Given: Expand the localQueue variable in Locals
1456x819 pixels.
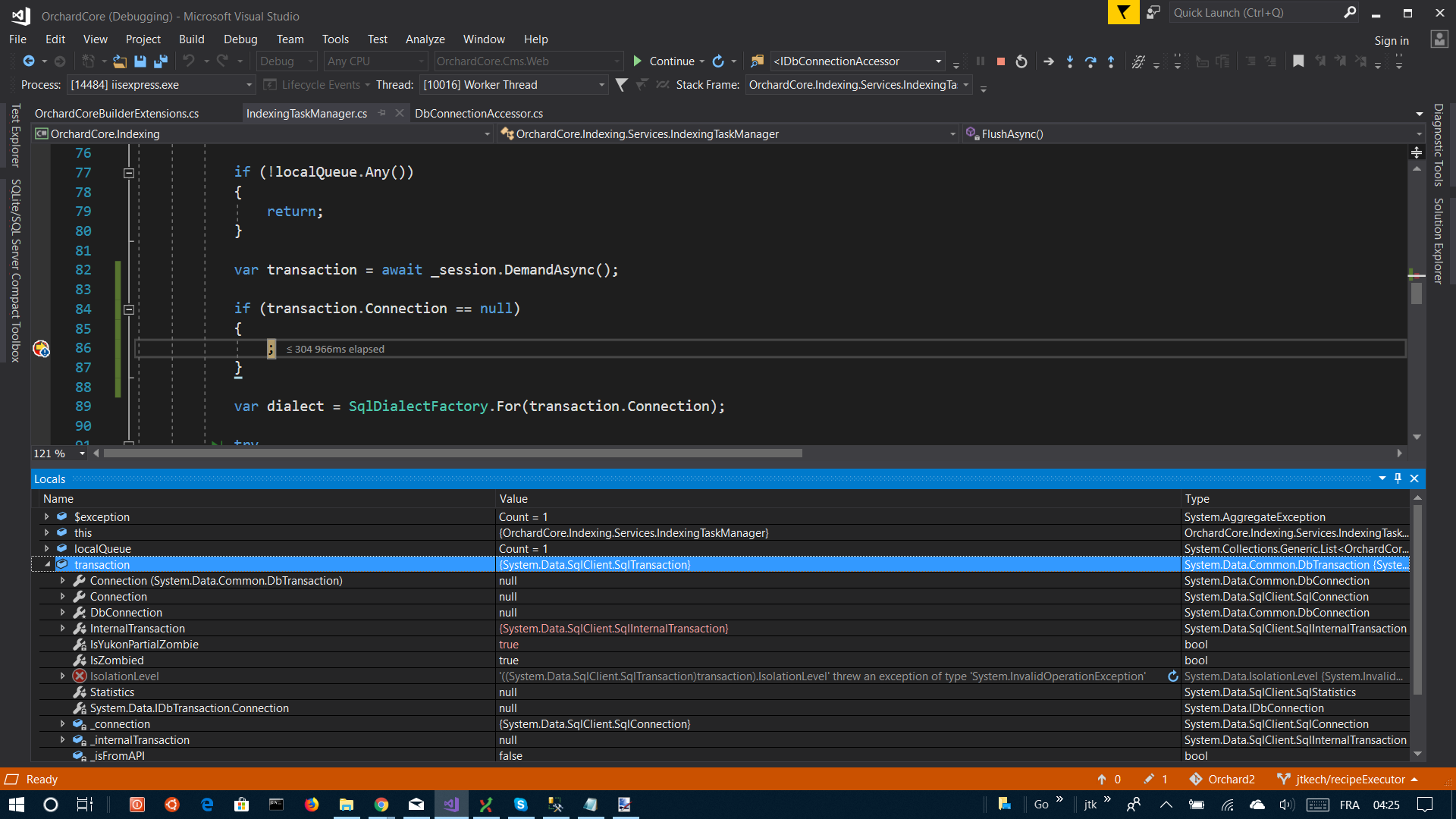Looking at the screenshot, I should coord(47,548).
